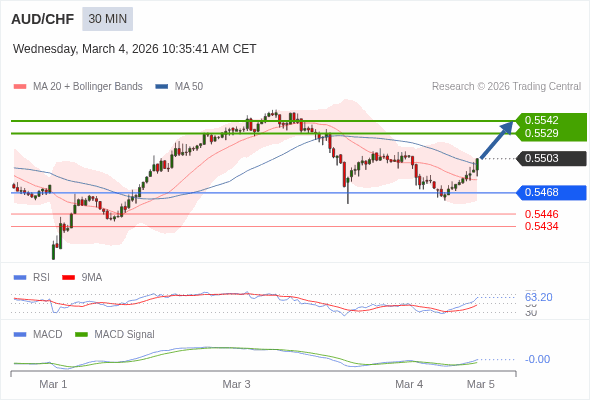This screenshot has height=400, width=590.
Task: Click the MACD value -0.00
Action: 537,359
